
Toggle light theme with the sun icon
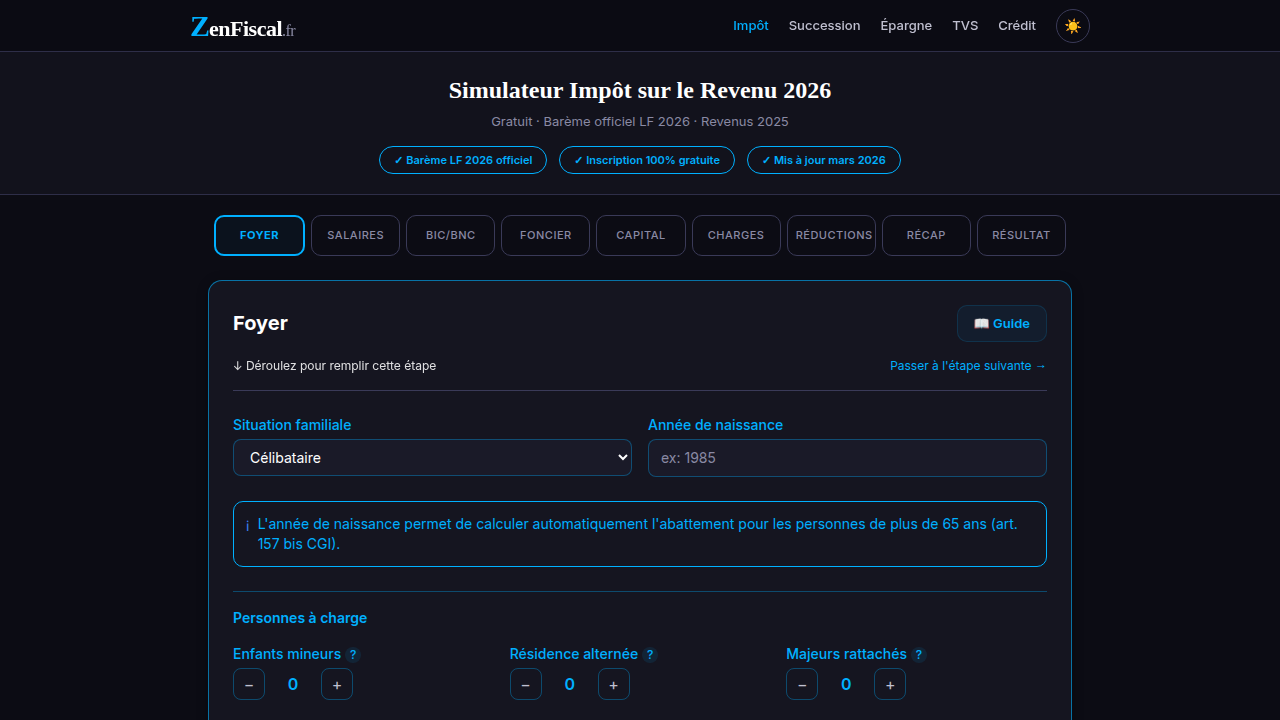(x=1073, y=26)
